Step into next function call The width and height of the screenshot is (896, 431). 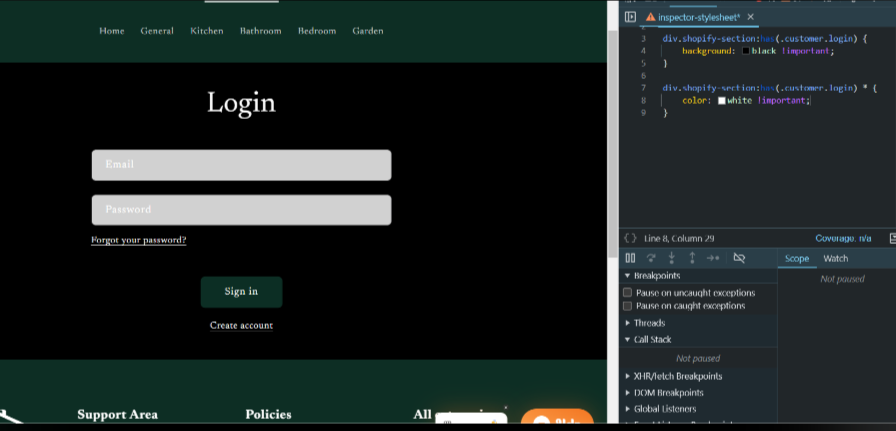(671, 258)
